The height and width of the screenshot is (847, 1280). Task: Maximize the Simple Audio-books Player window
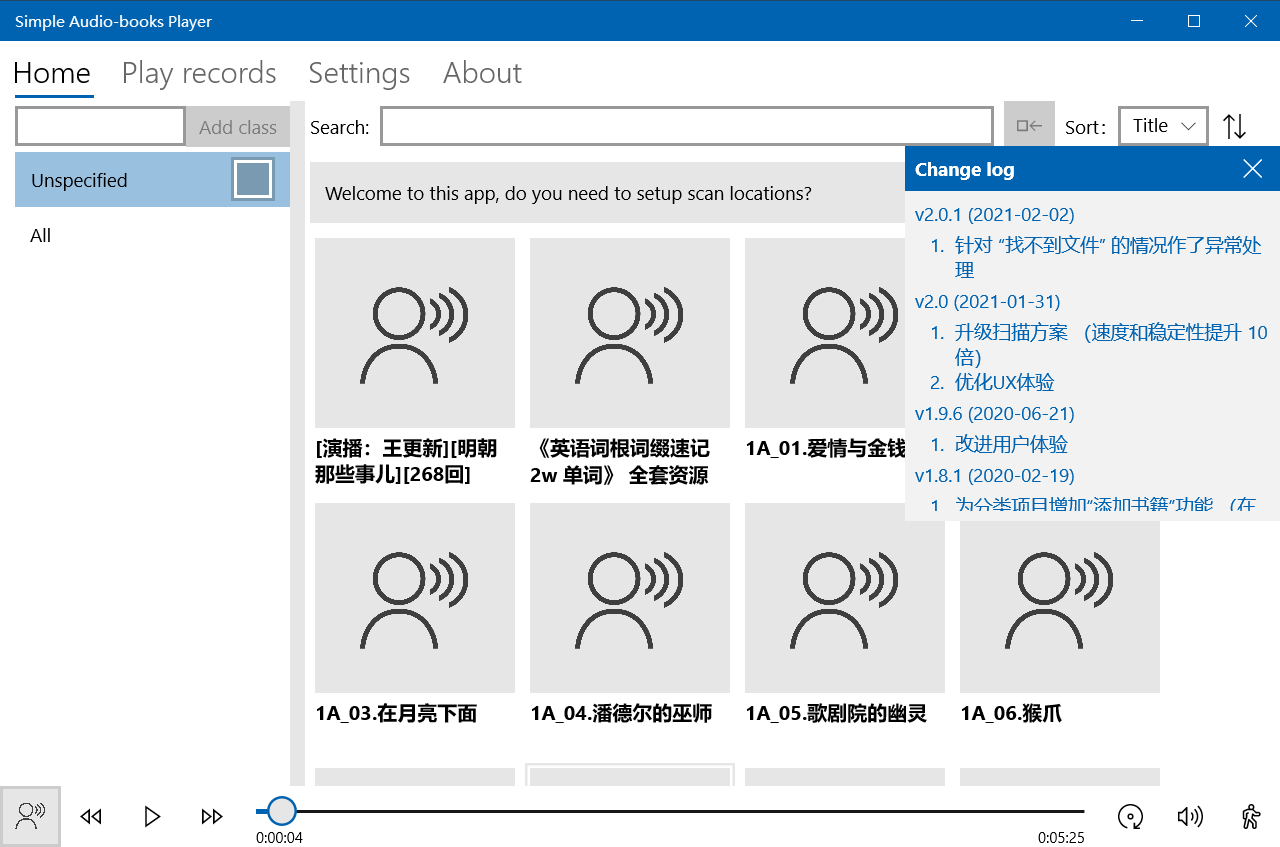(1194, 21)
